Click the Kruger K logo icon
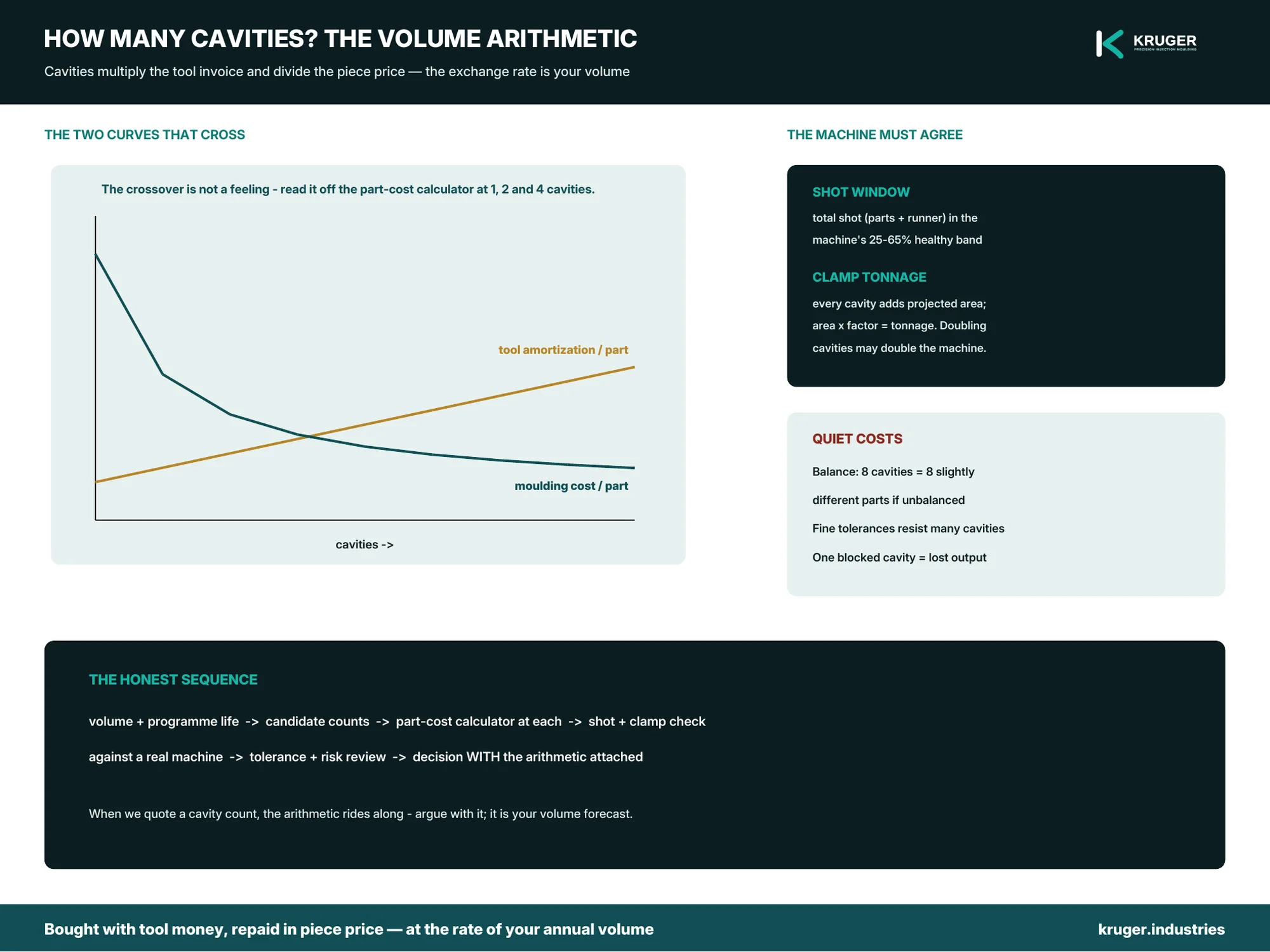Viewport: 1270px width, 952px height. coord(1109,44)
